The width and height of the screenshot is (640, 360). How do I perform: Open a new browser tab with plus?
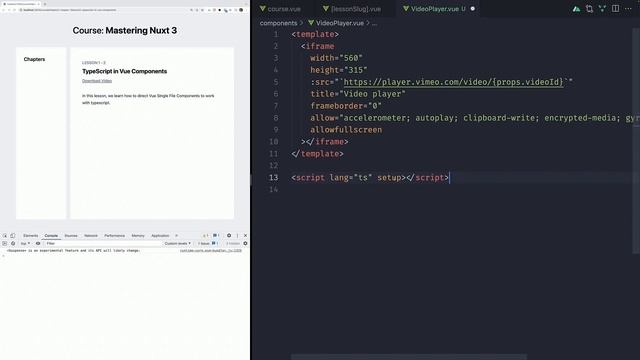click(45, 4)
